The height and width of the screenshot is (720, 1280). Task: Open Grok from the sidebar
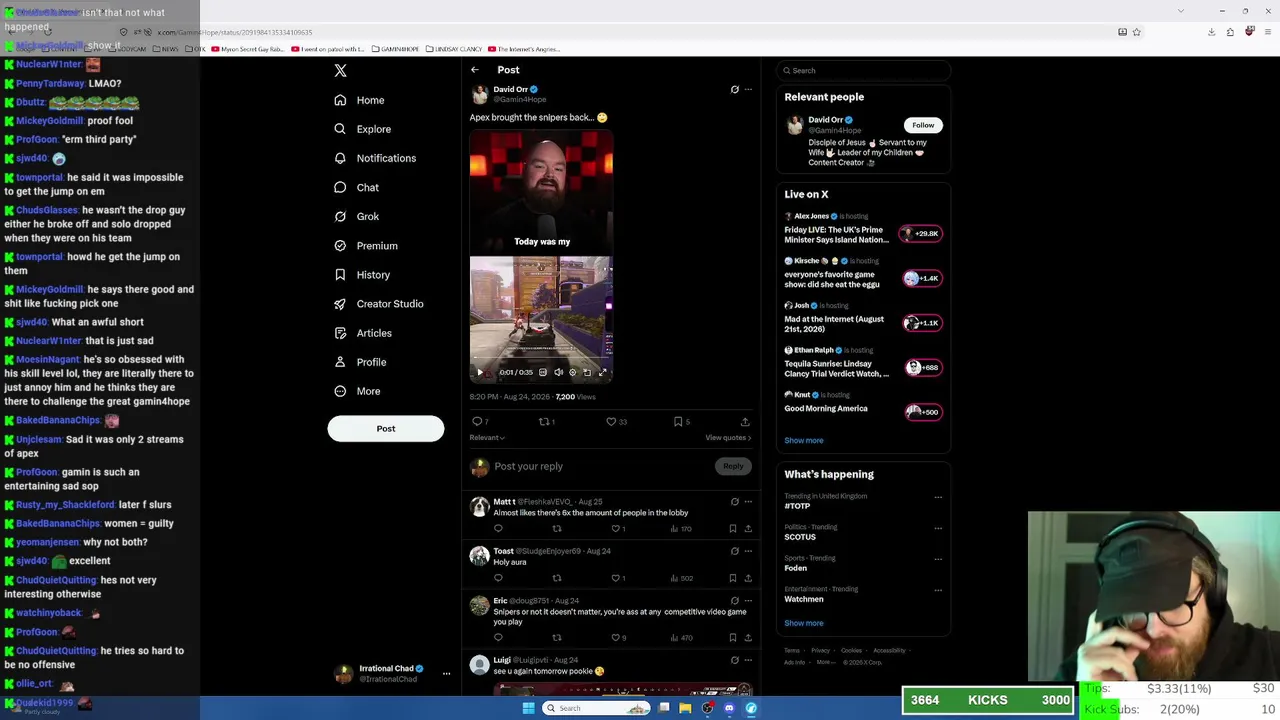point(356,216)
